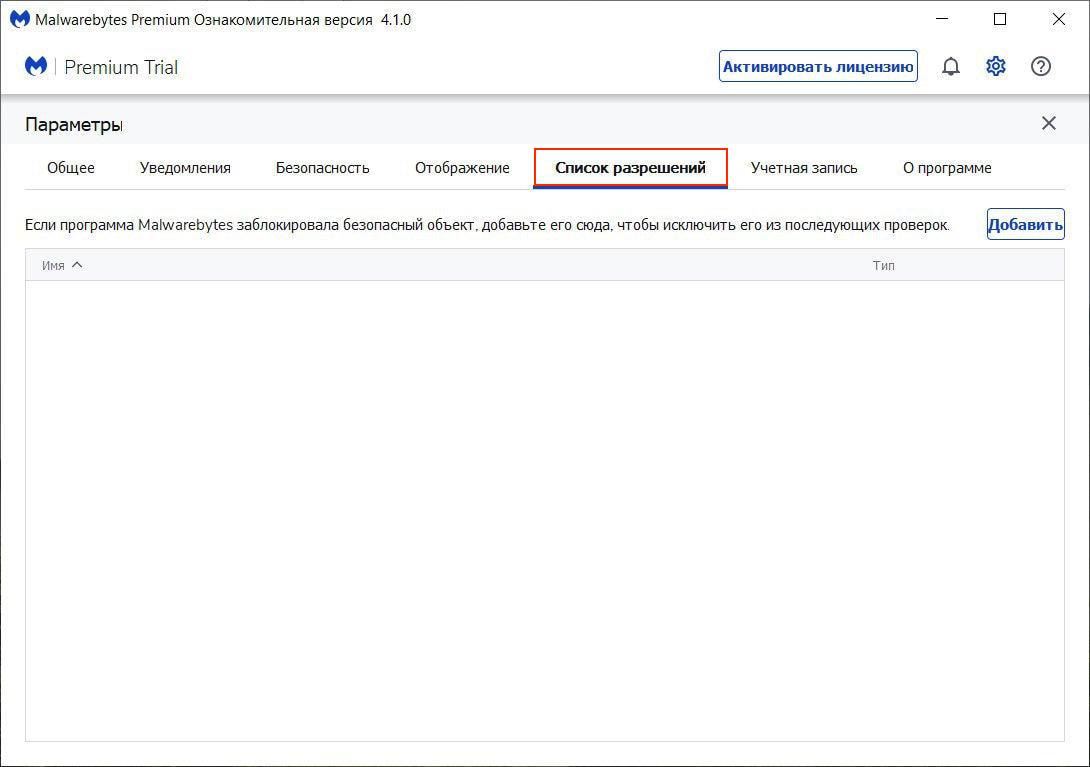Click the Malwarebytes logo beside Premium Trial
The width and height of the screenshot is (1090, 767).
click(x=36, y=67)
